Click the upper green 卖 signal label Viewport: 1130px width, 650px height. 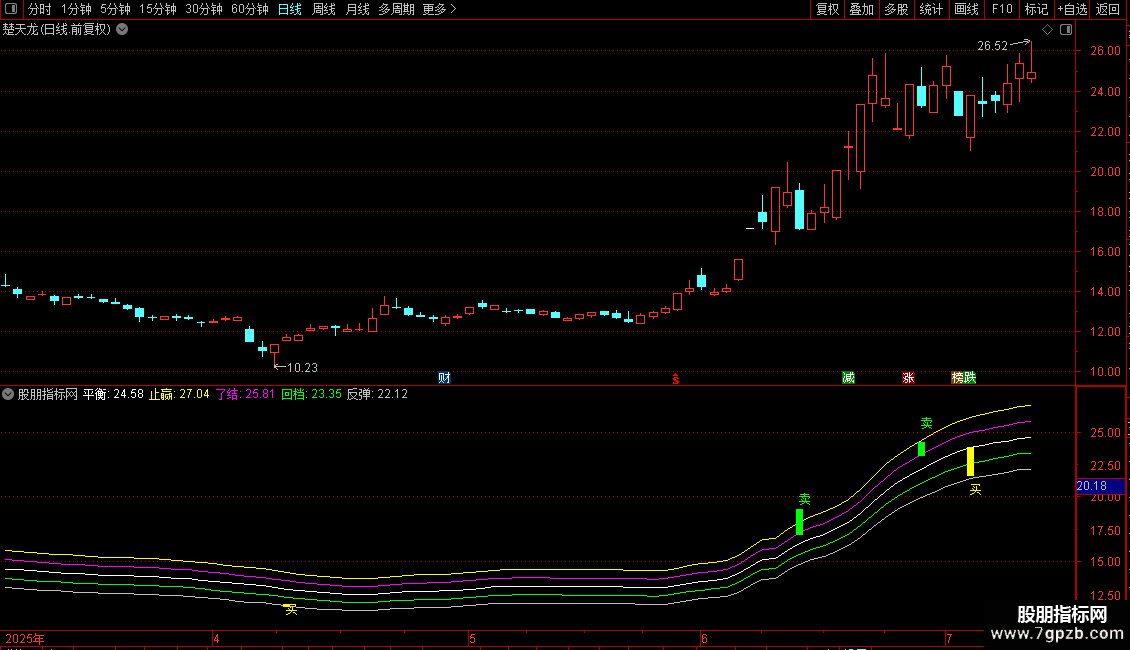pos(927,424)
